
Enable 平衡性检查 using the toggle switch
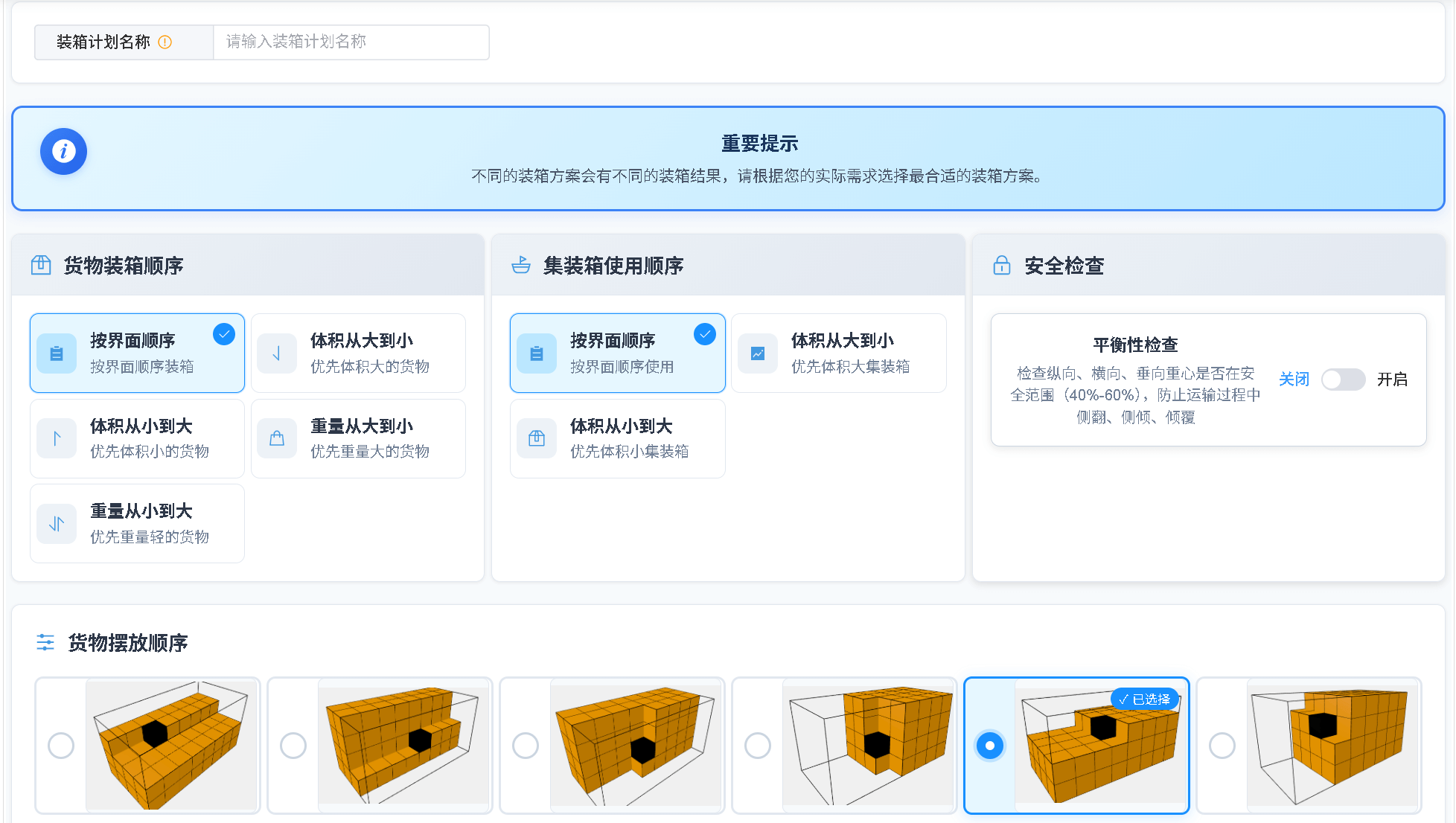(x=1343, y=380)
